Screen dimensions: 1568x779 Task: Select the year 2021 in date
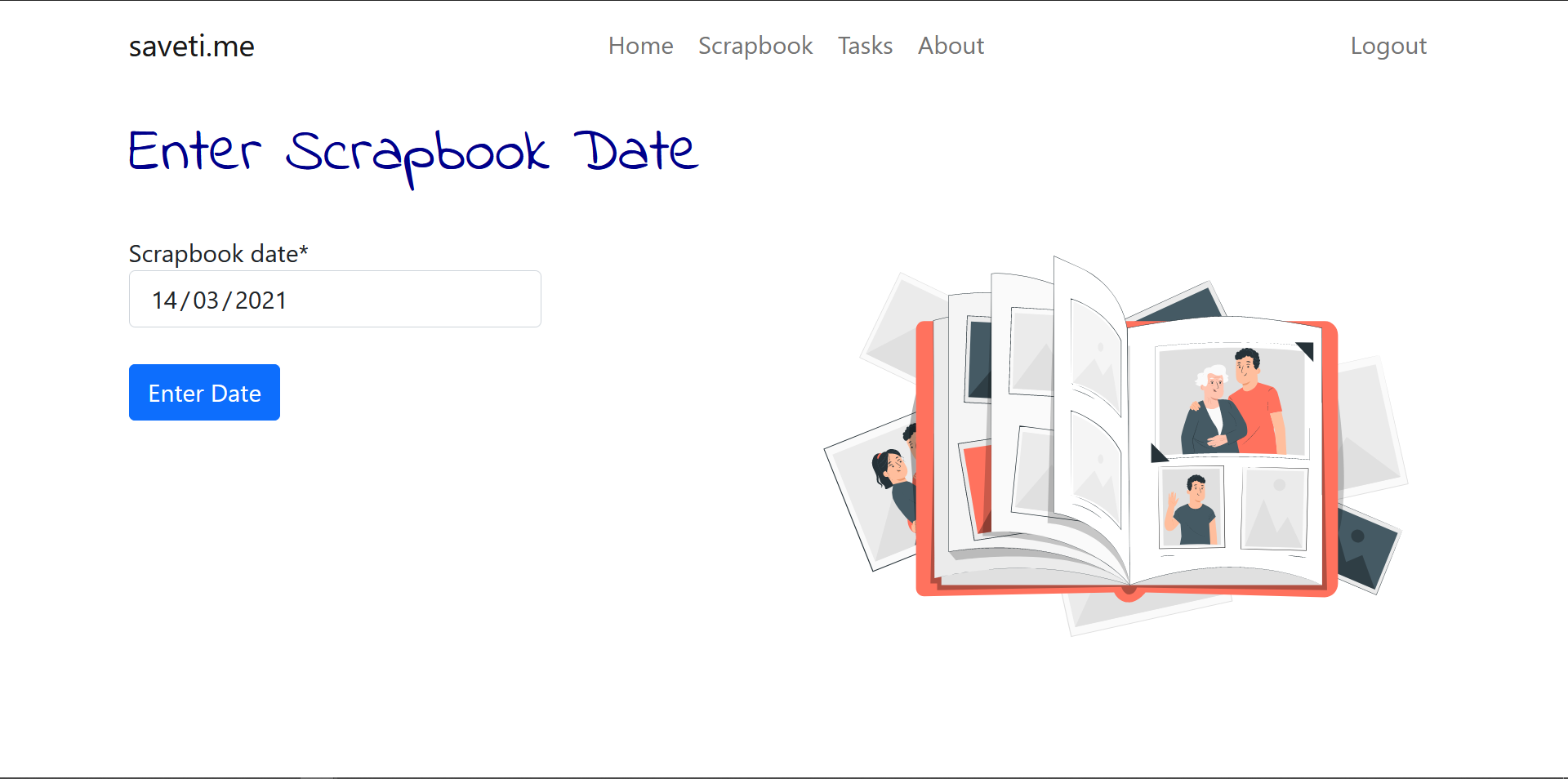(x=261, y=300)
